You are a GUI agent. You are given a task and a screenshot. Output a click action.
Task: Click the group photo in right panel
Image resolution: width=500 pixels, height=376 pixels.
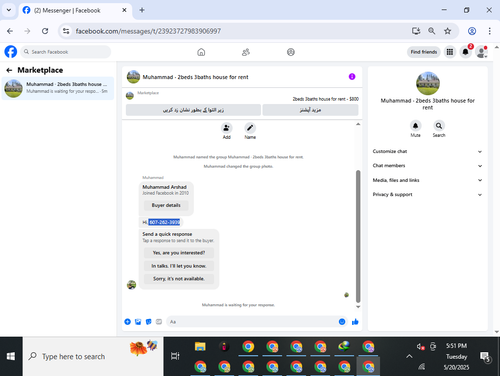coord(428,83)
